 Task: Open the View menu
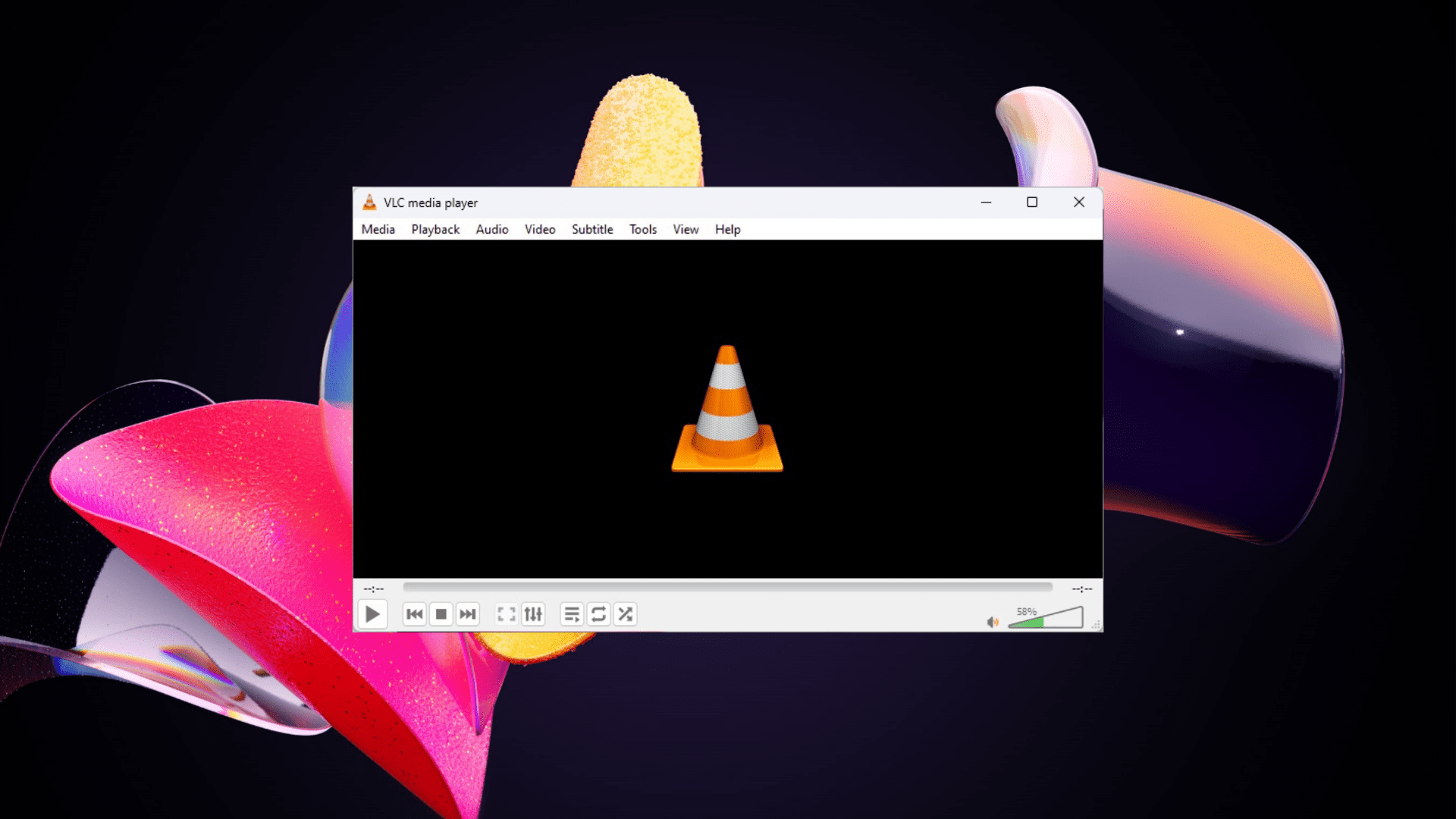pyautogui.click(x=686, y=229)
